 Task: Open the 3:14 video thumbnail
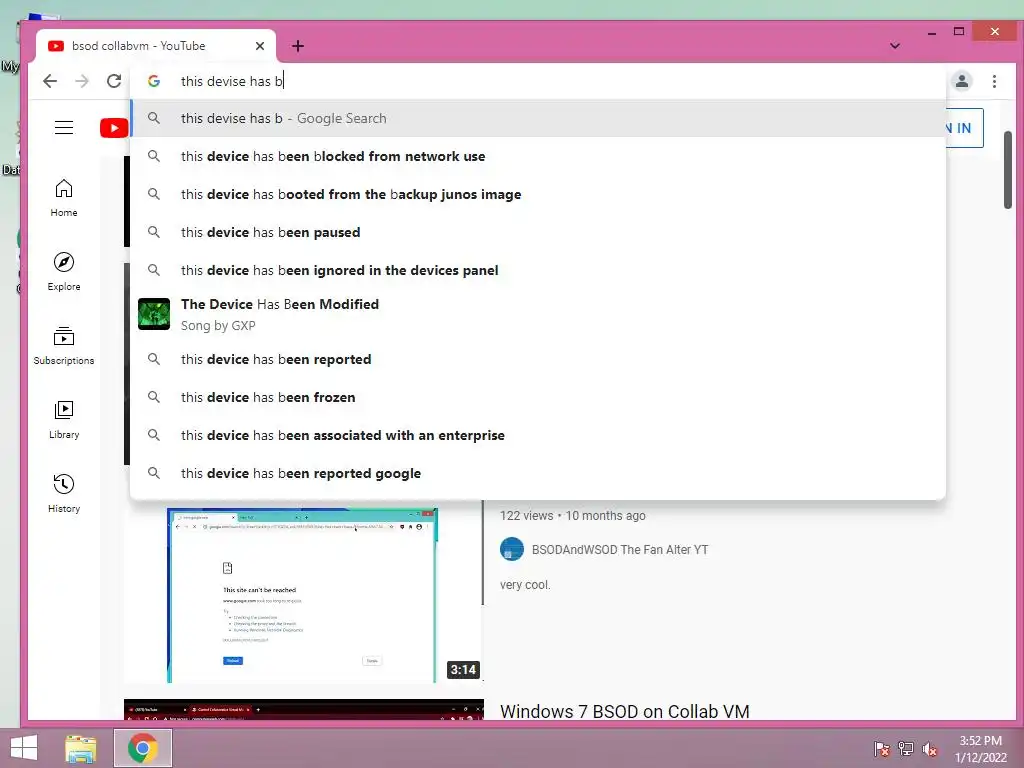[304, 594]
